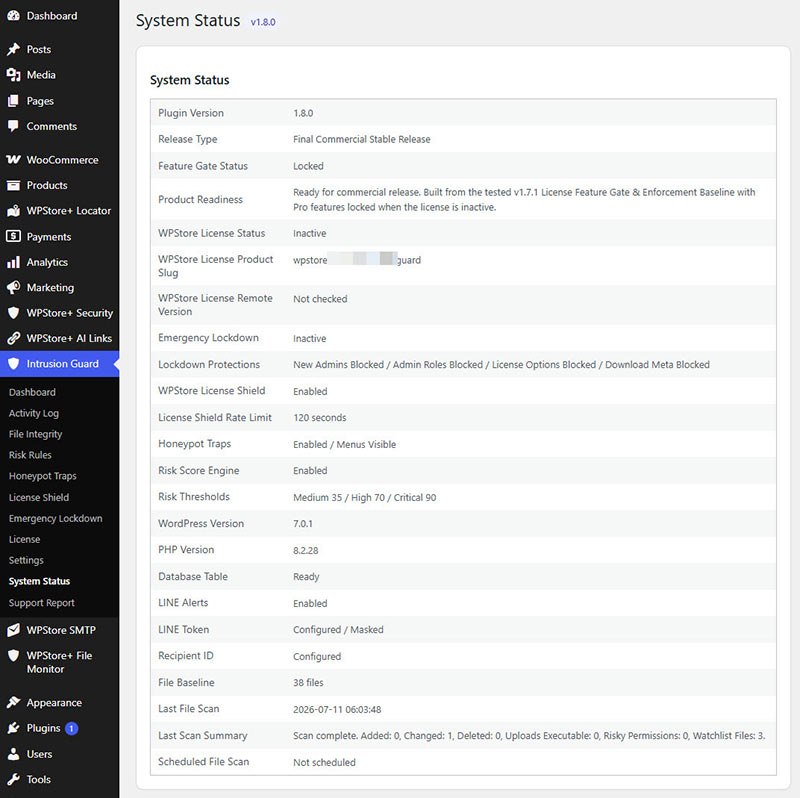
Task: Click the WPStore+ Locator map icon
Action: (x=13, y=211)
